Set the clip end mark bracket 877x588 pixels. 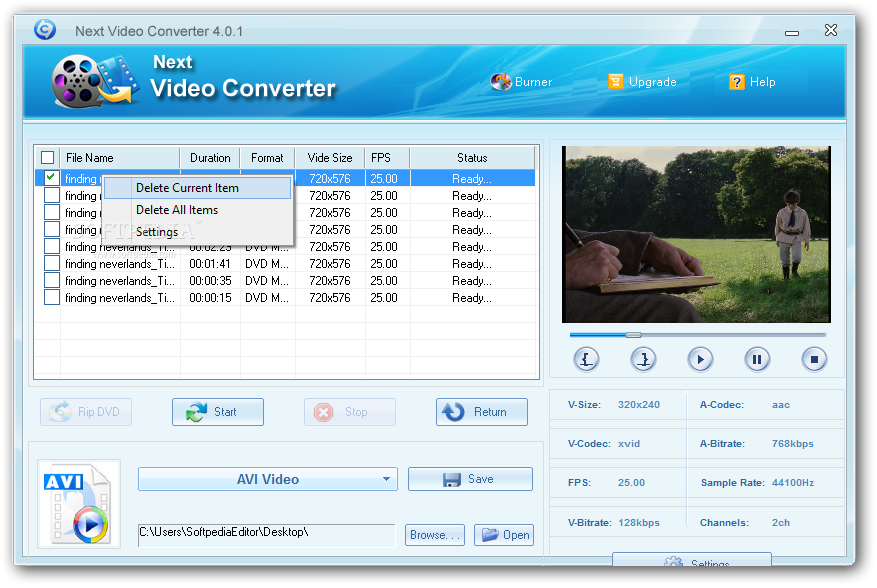point(643,359)
